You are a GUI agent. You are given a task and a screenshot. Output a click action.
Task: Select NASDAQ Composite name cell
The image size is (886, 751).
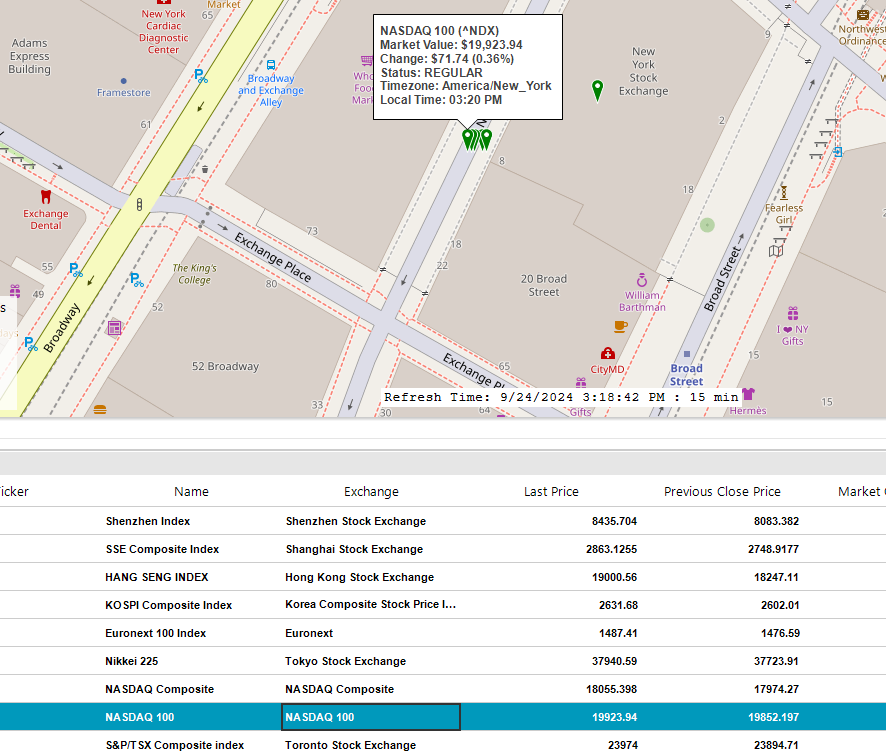point(159,689)
